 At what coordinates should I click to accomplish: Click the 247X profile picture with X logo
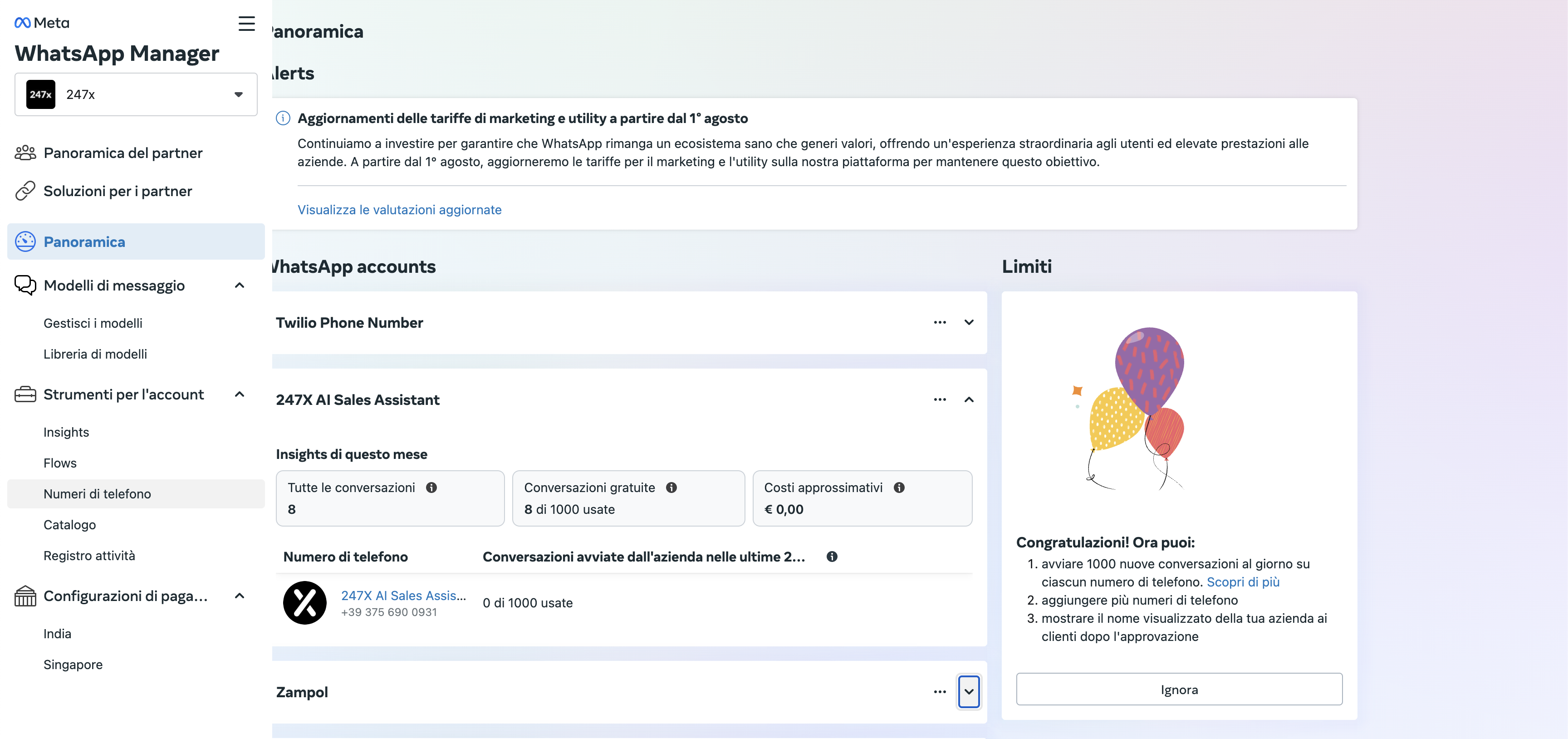[305, 603]
